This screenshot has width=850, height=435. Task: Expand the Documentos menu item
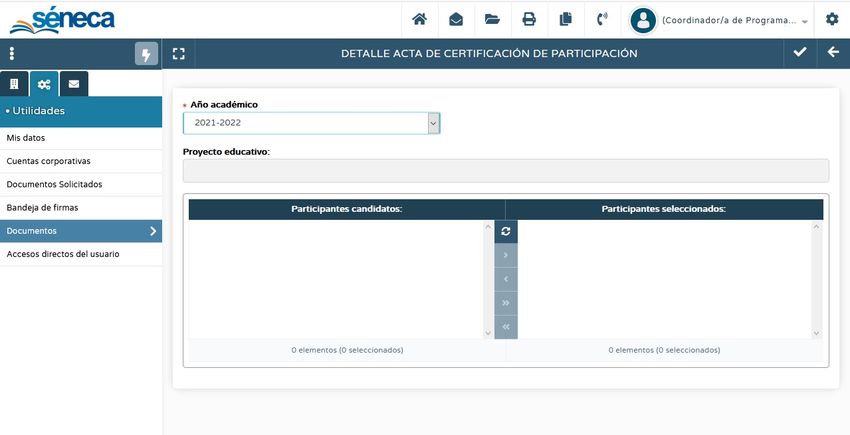(x=80, y=231)
